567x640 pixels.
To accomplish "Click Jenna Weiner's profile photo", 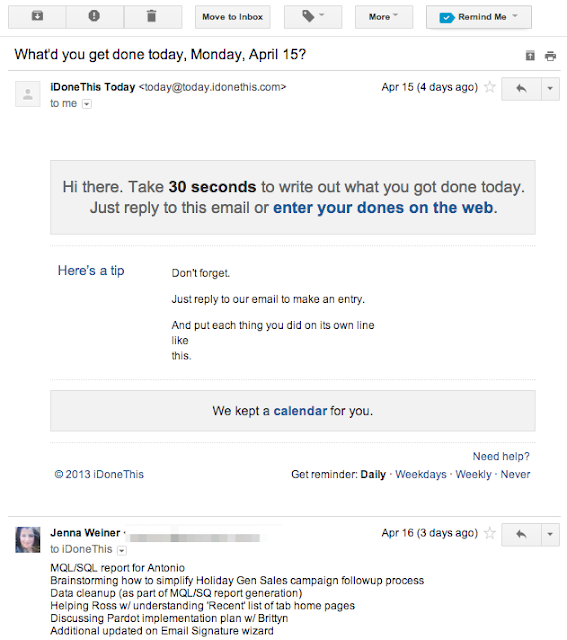I will point(28,540).
